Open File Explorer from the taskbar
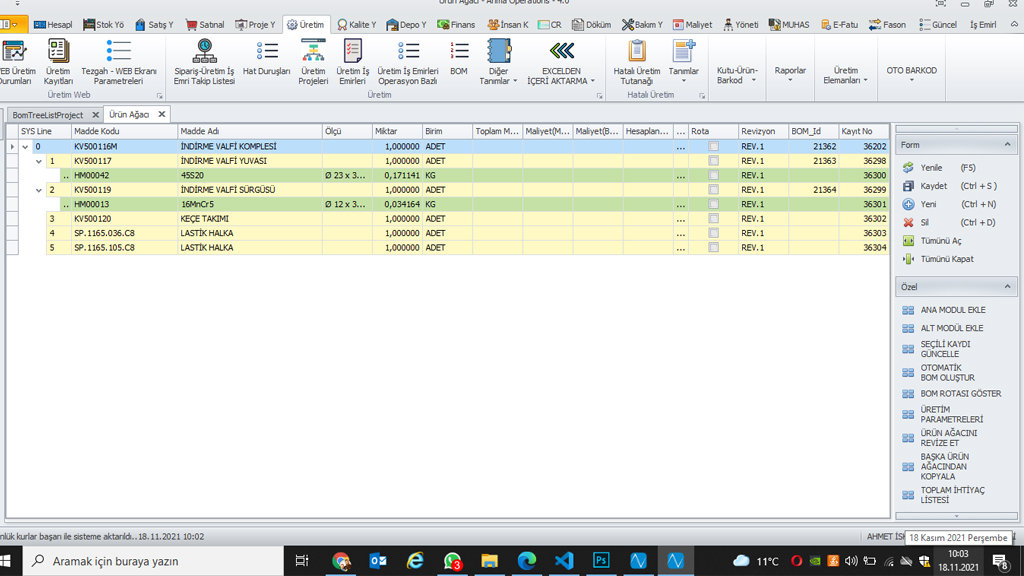The height and width of the screenshot is (576, 1024). tap(489, 560)
